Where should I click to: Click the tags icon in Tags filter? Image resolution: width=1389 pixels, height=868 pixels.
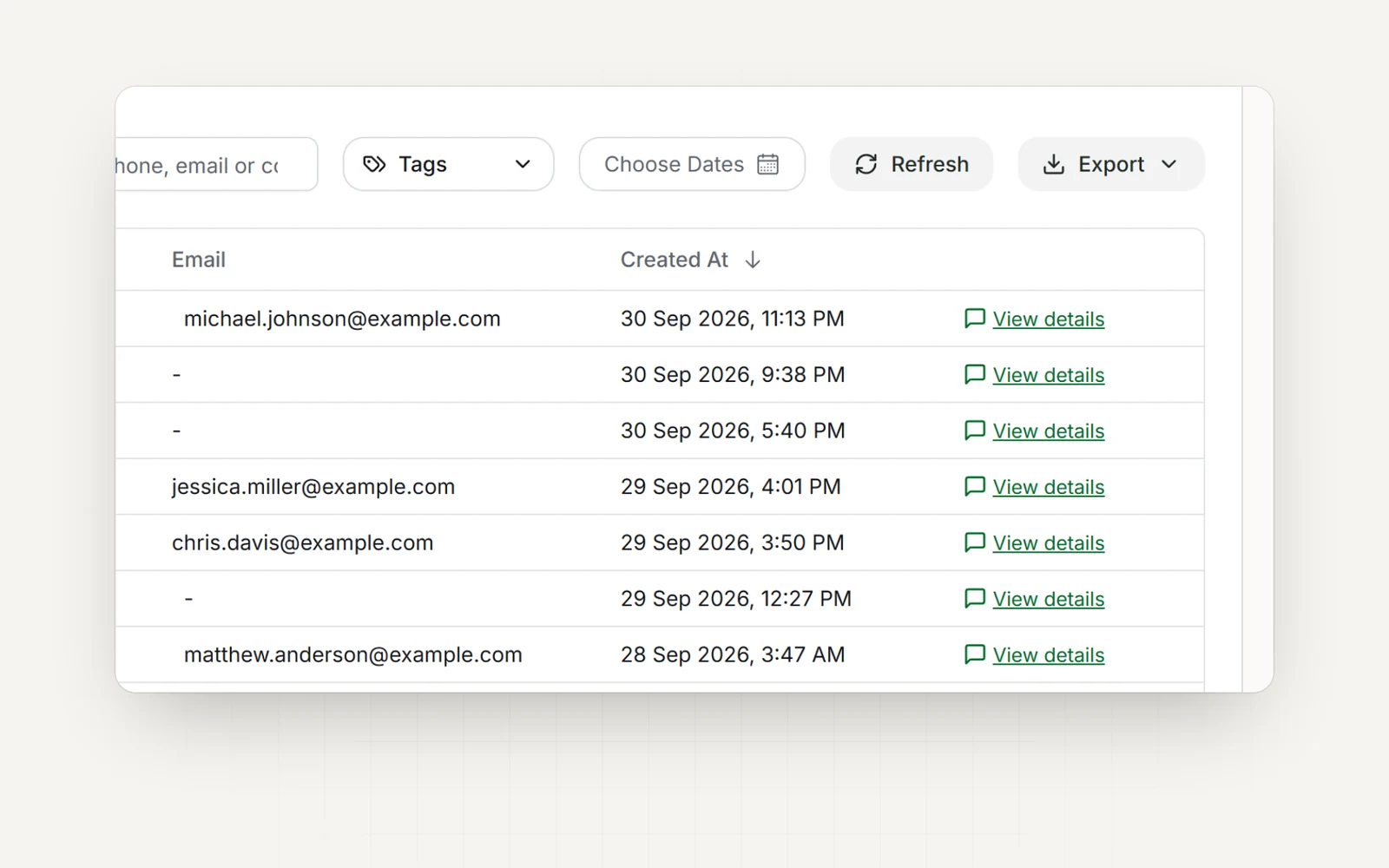(x=374, y=164)
